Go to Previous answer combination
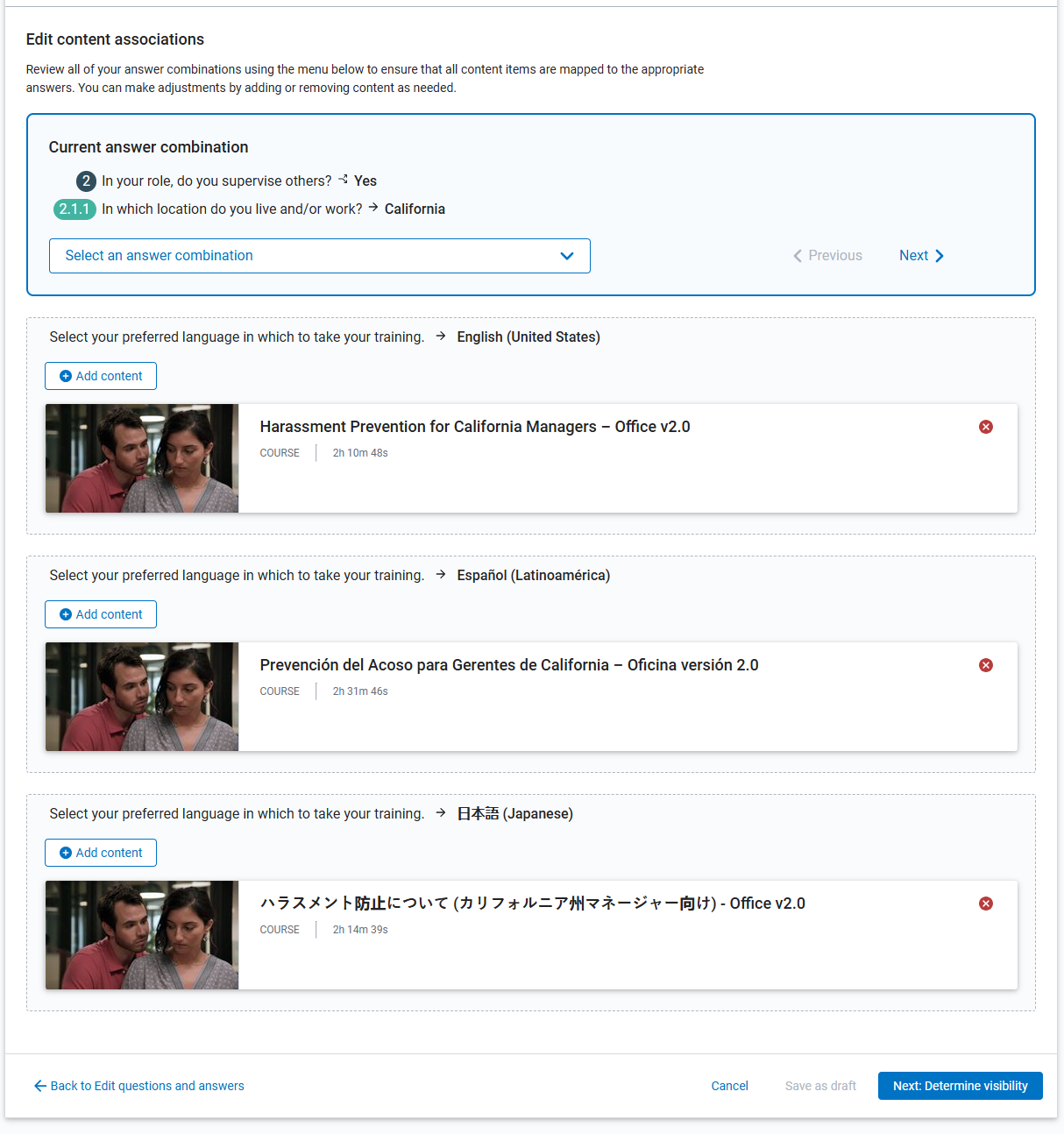The width and height of the screenshot is (1064, 1134). tap(827, 256)
